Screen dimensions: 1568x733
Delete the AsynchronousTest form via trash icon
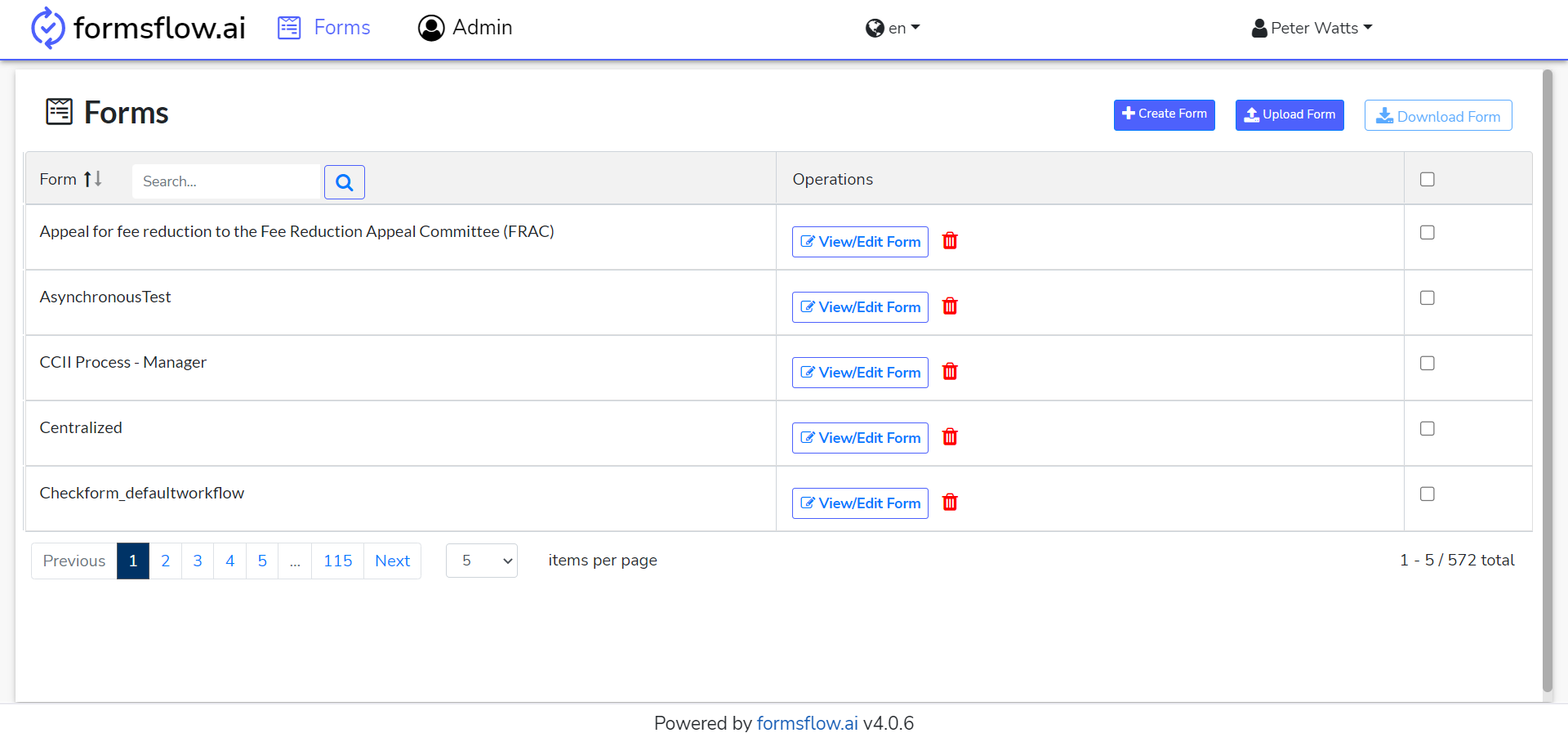coord(950,306)
